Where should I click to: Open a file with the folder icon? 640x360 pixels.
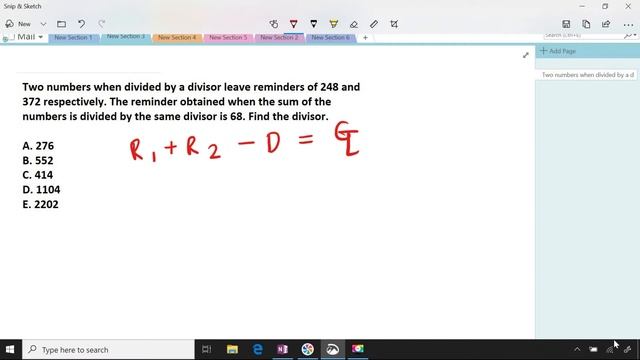(x=61, y=24)
